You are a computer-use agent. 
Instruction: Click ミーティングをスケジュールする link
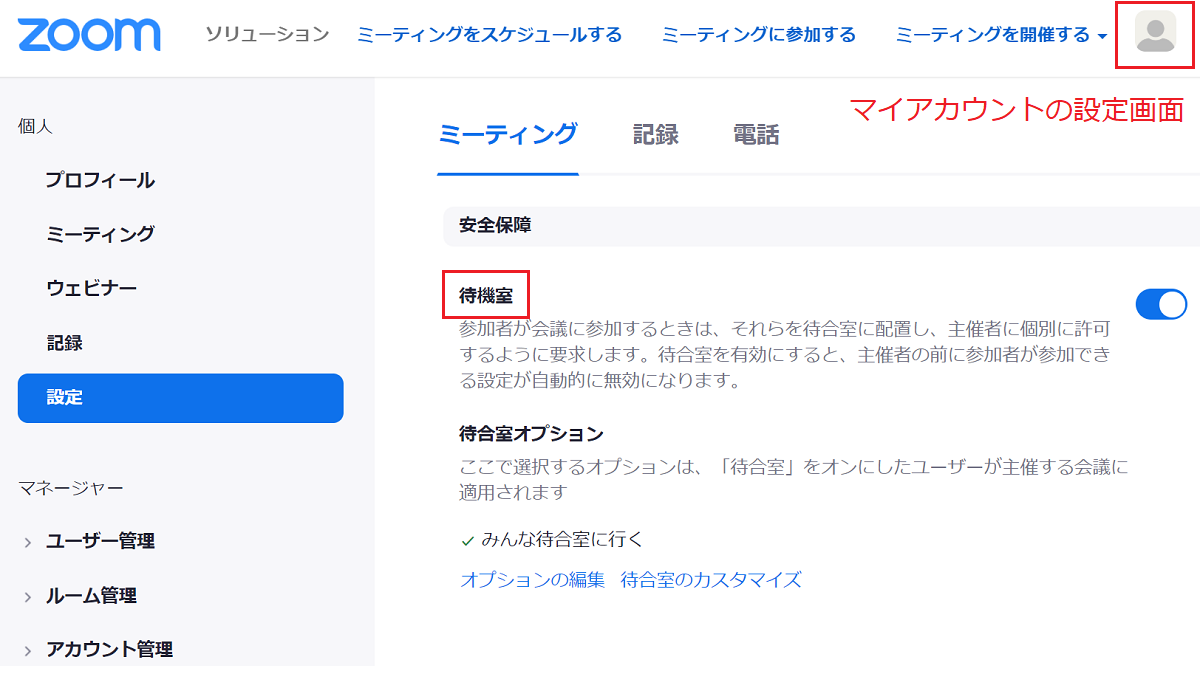pos(489,35)
